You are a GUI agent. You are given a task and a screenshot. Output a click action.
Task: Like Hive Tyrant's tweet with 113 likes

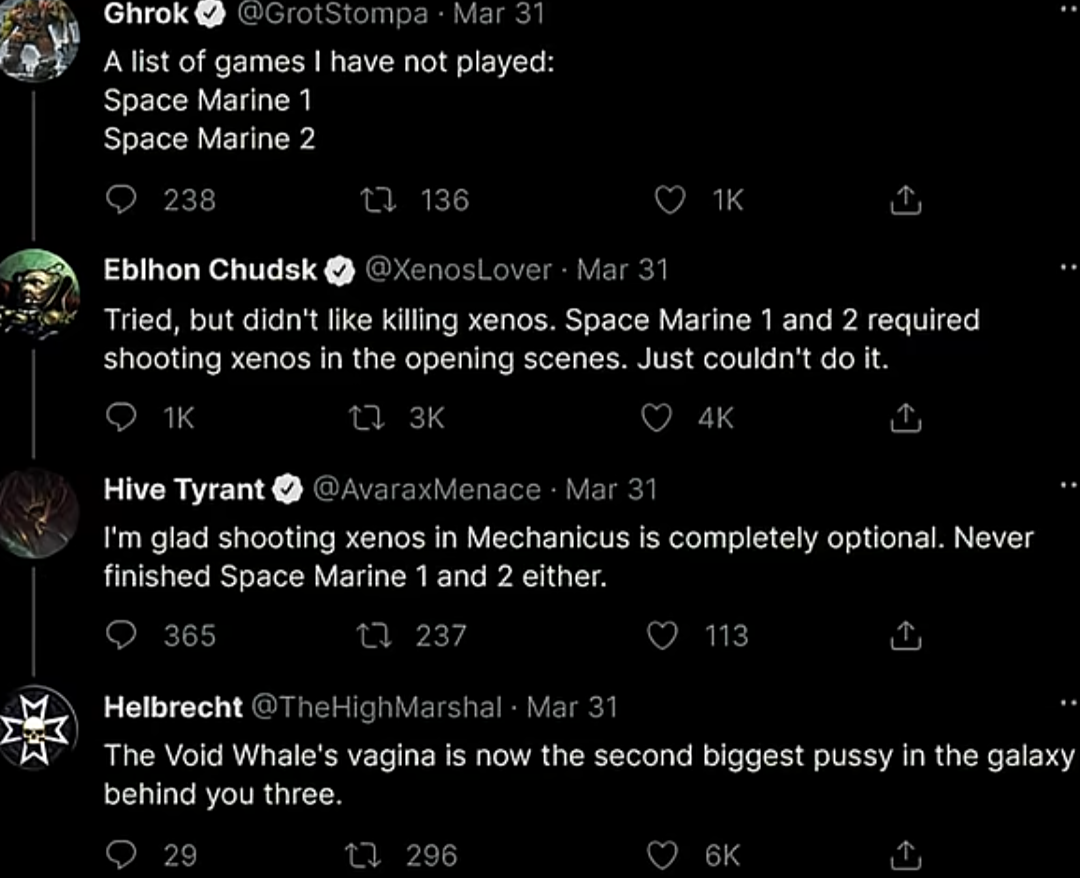662,635
